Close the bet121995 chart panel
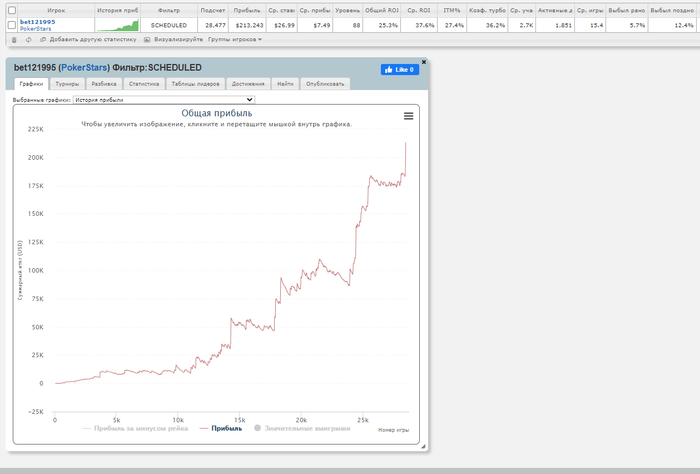This screenshot has height=474, width=700. point(424,62)
